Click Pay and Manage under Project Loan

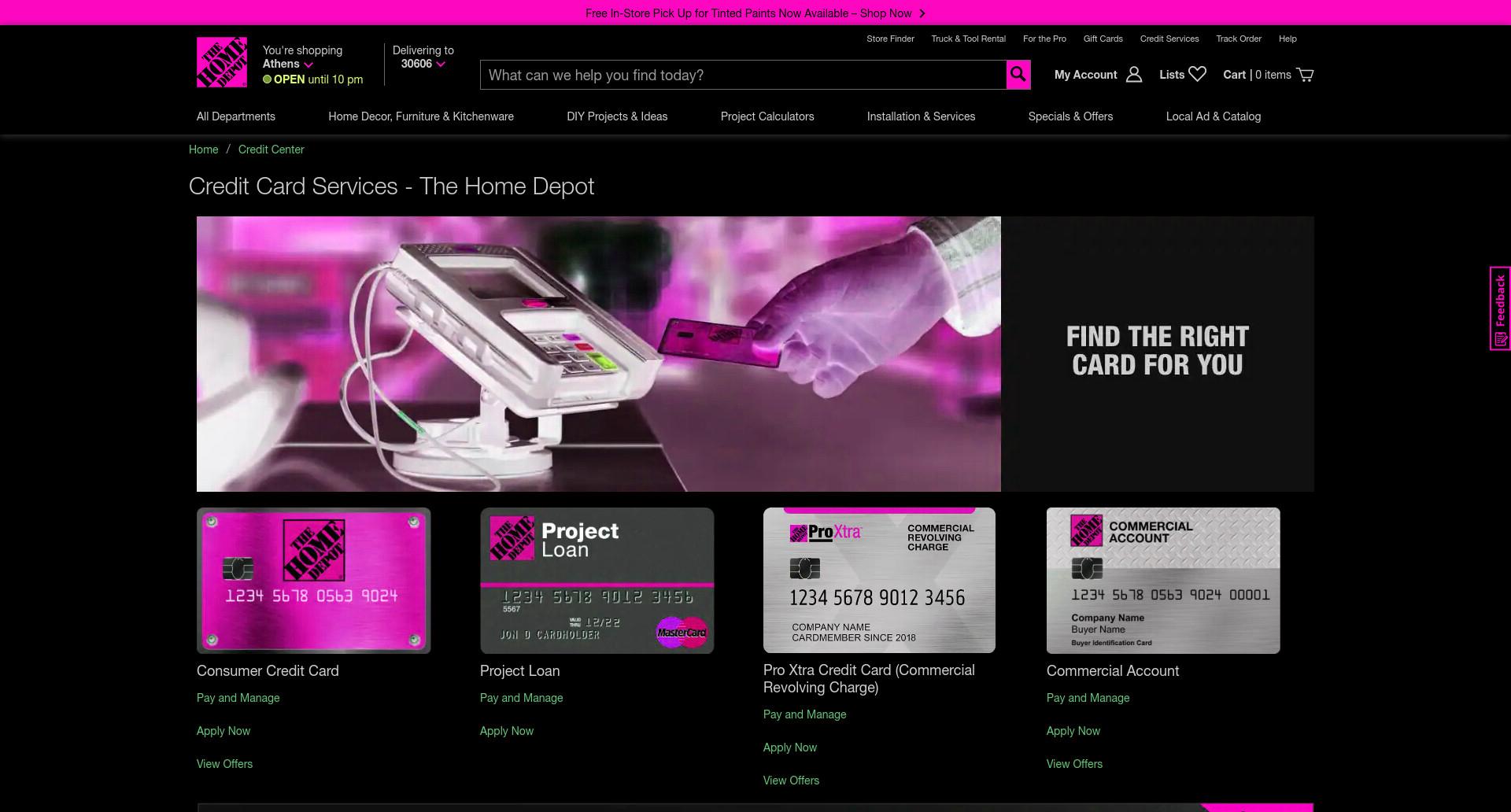(521, 698)
